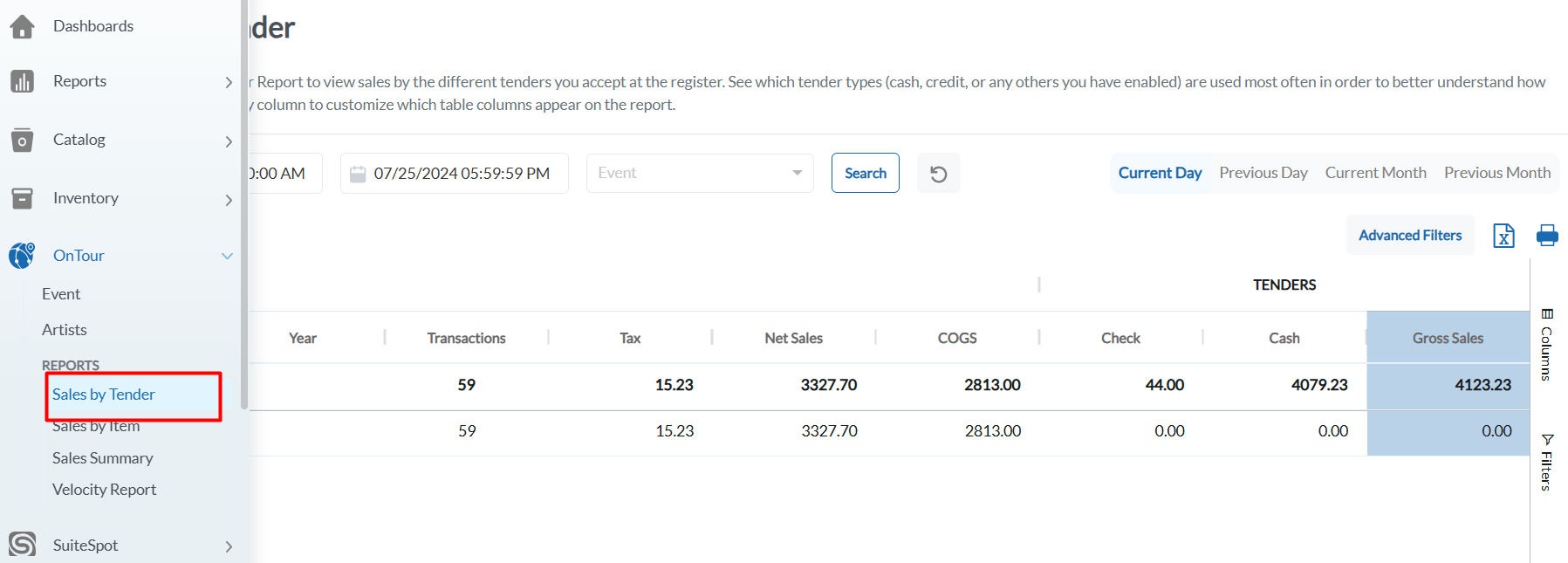Open the Columns side panel
This screenshot has width=1568, height=563.
[x=1547, y=344]
